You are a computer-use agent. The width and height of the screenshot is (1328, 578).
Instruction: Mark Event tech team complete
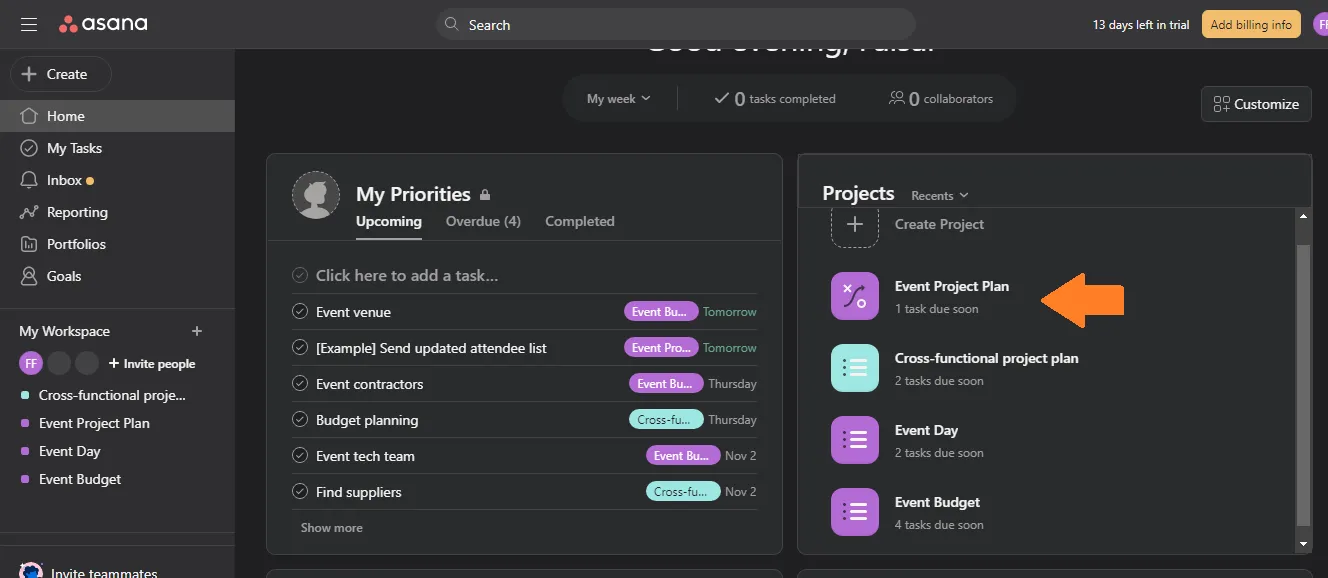pyautogui.click(x=299, y=456)
